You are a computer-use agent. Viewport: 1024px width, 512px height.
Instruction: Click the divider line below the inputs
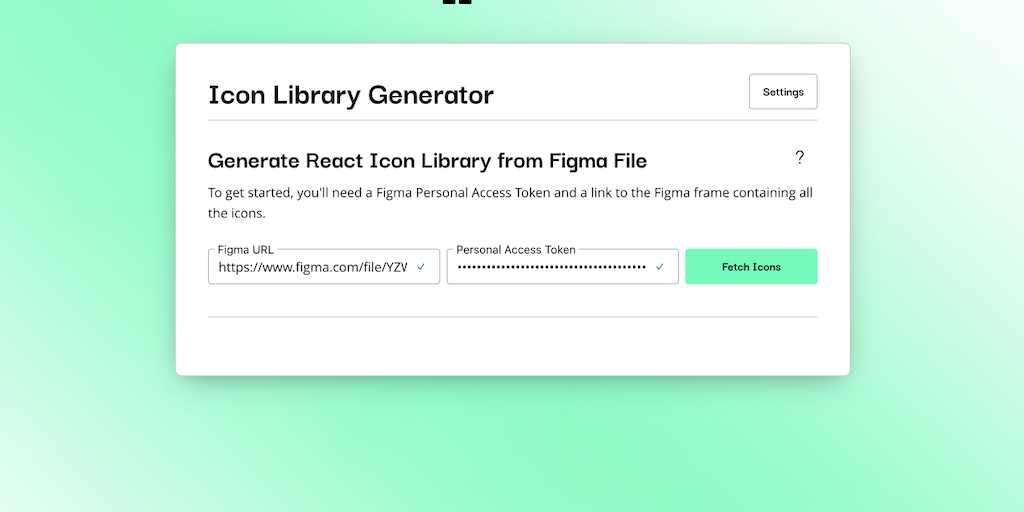[512, 317]
